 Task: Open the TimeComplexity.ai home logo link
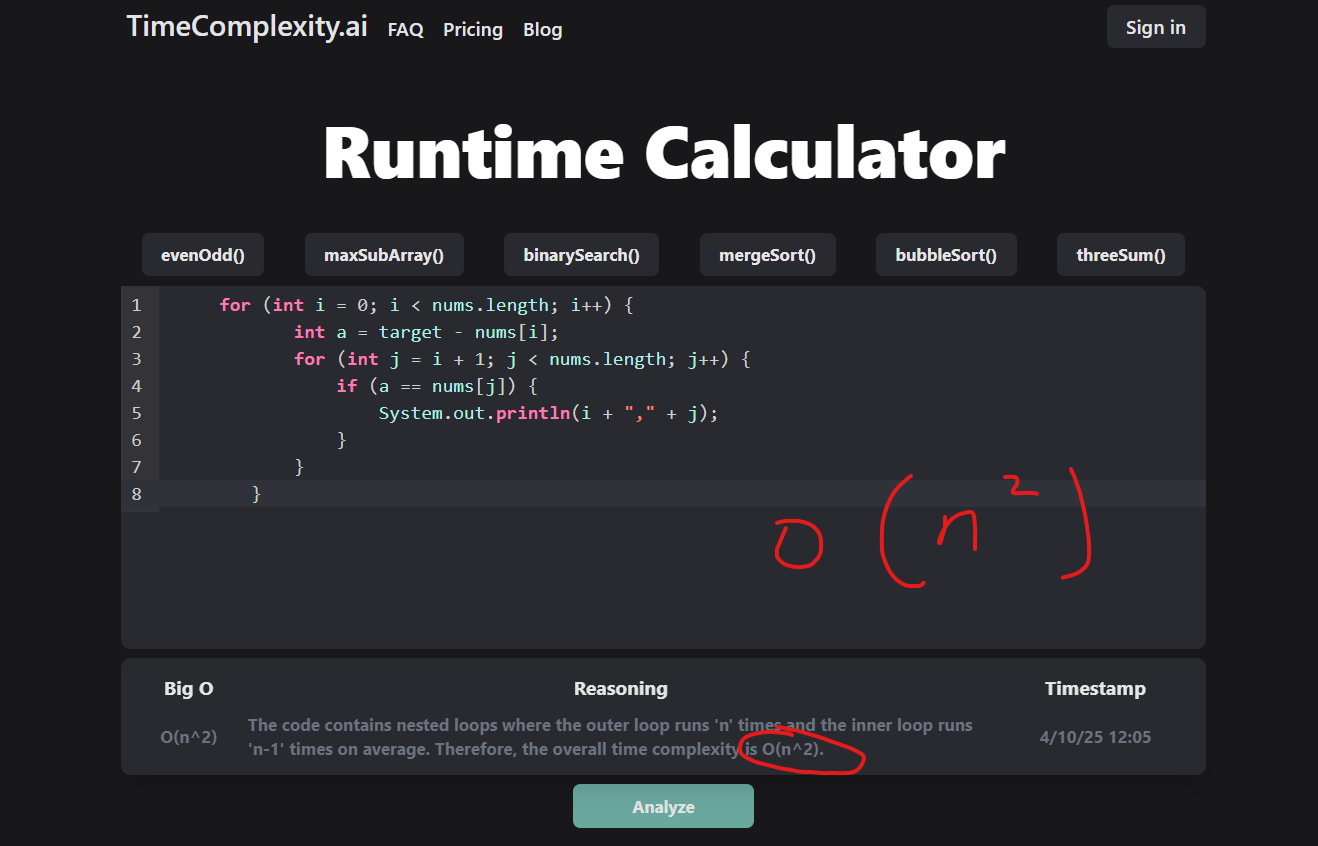(x=247, y=27)
